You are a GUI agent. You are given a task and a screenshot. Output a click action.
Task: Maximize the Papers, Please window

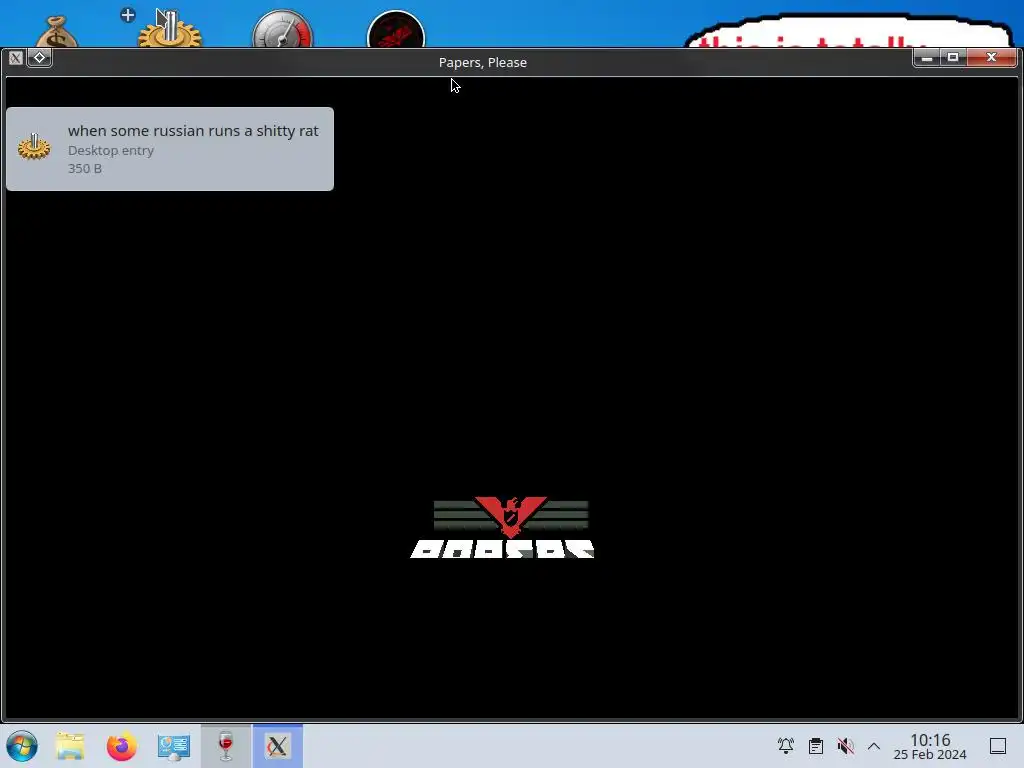[x=953, y=57]
